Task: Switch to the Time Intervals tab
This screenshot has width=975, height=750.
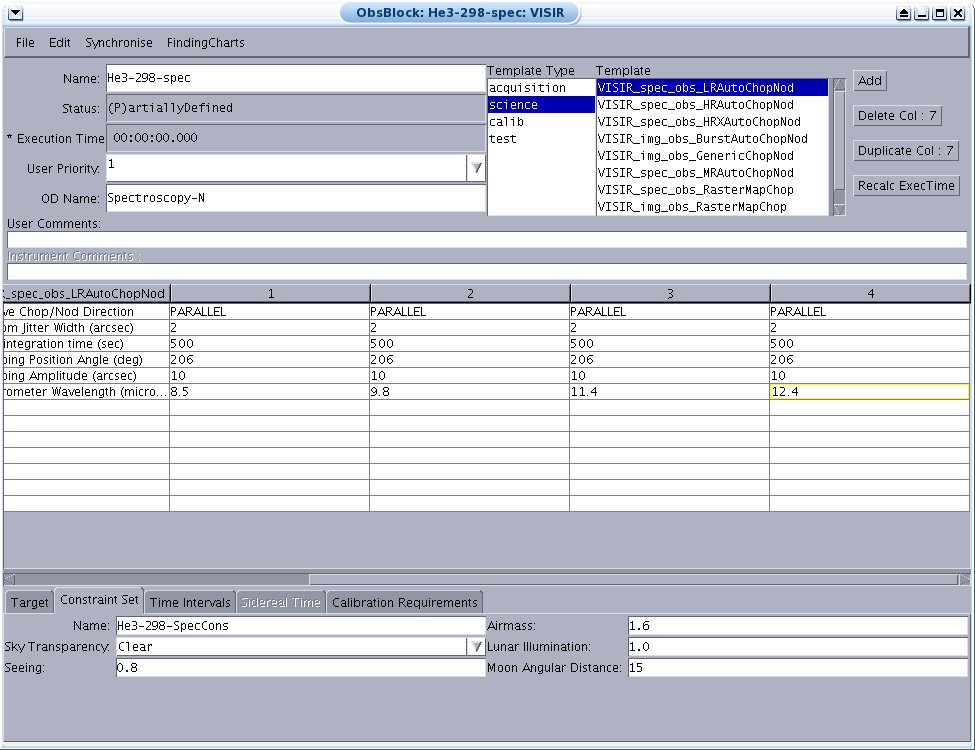Action: pyautogui.click(x=190, y=602)
